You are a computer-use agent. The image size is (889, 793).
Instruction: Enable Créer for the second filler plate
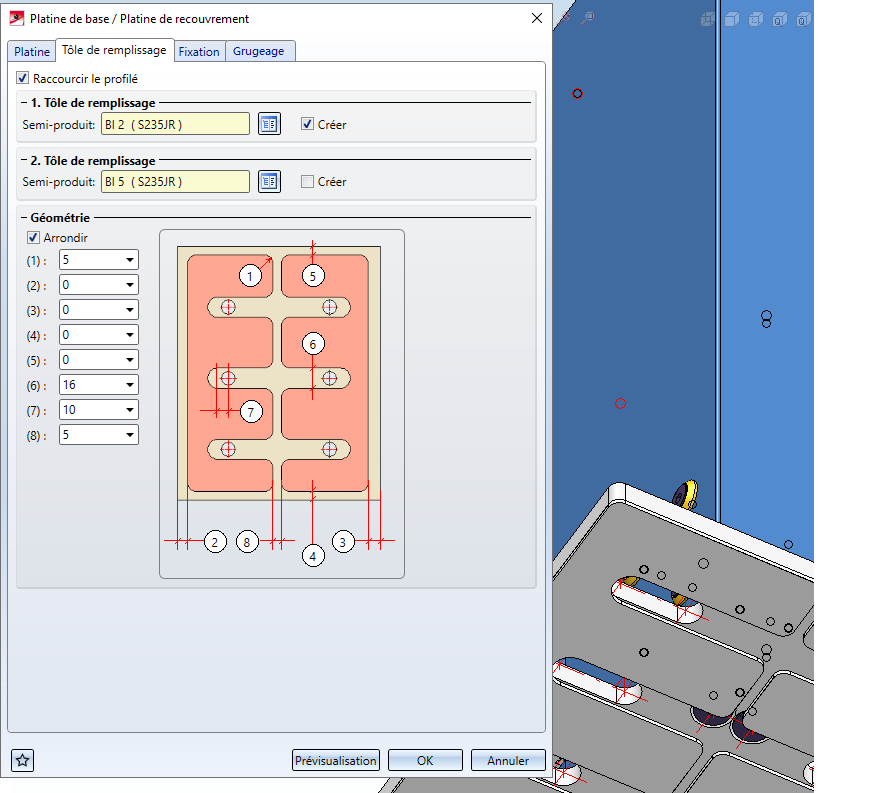tap(308, 181)
